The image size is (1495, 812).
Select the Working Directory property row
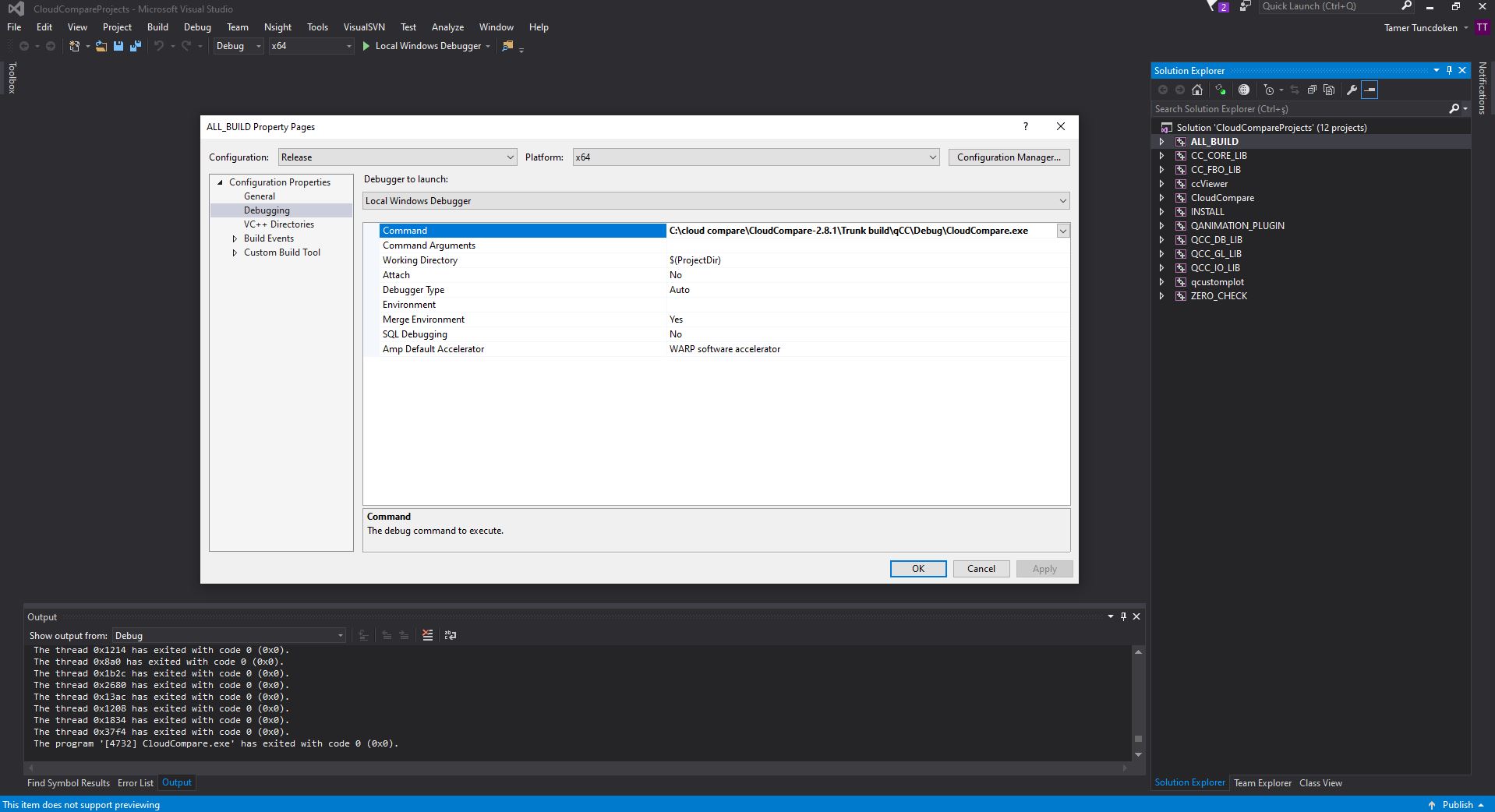pyautogui.click(x=716, y=260)
